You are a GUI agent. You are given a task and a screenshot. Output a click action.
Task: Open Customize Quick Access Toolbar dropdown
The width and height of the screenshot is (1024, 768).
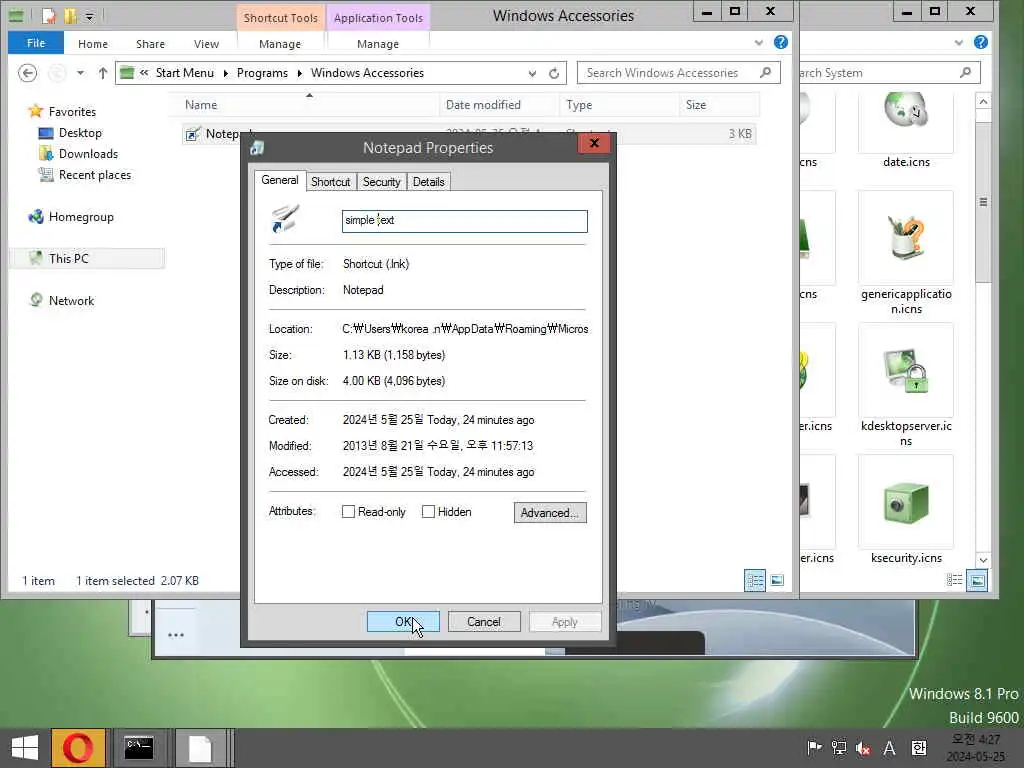click(x=89, y=16)
